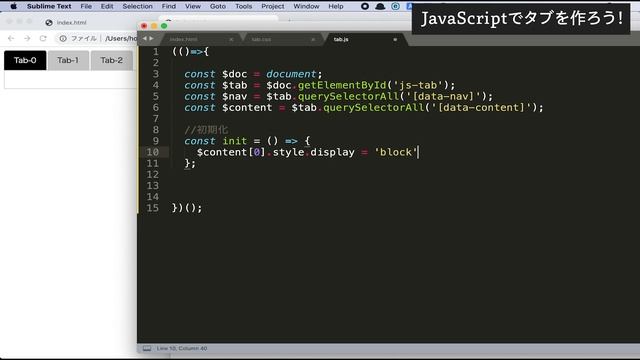This screenshot has height=360, width=640.
Task: Click '[data-nav]' string on line 5
Action: [443, 96]
